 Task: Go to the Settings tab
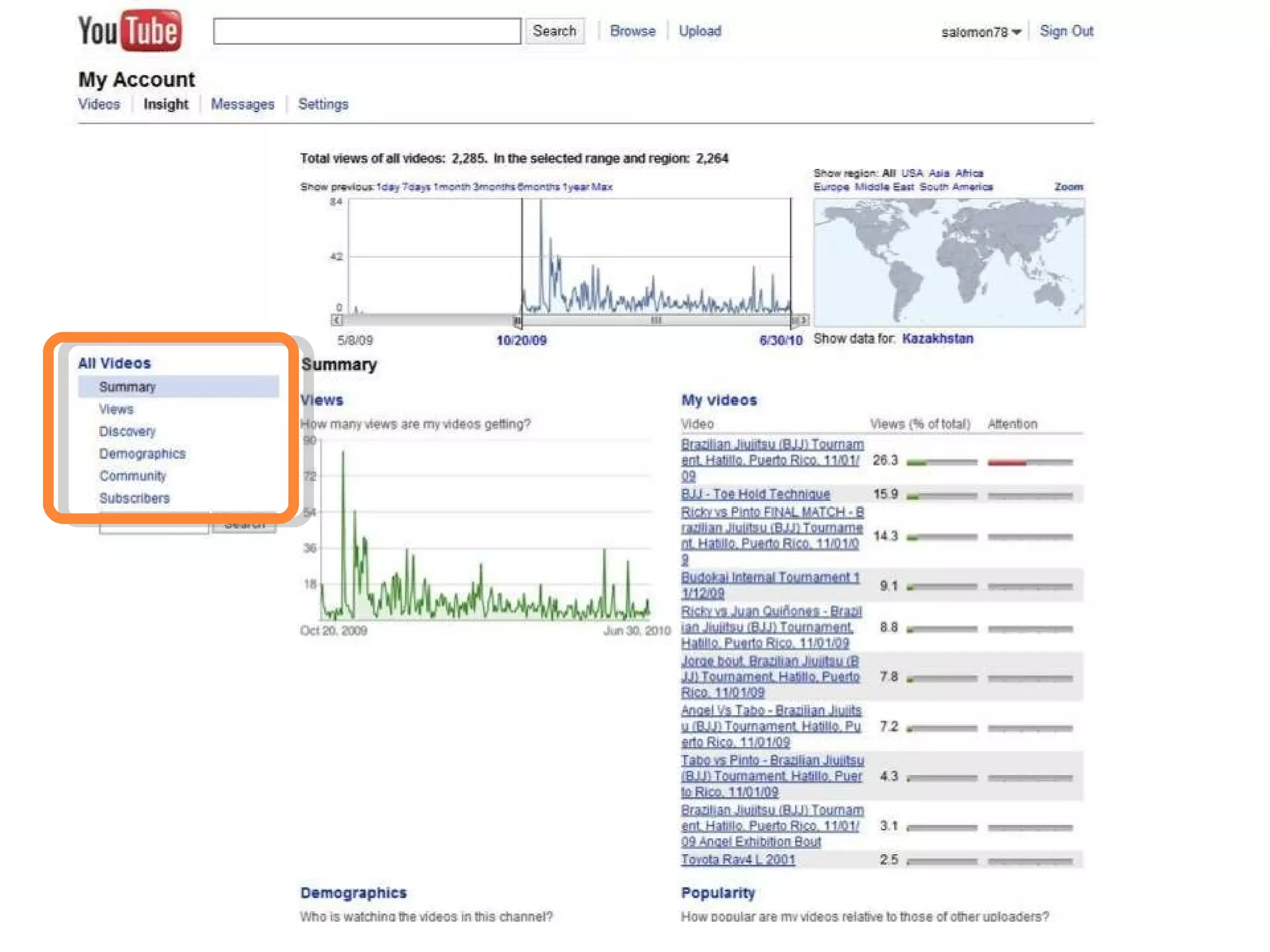323,104
